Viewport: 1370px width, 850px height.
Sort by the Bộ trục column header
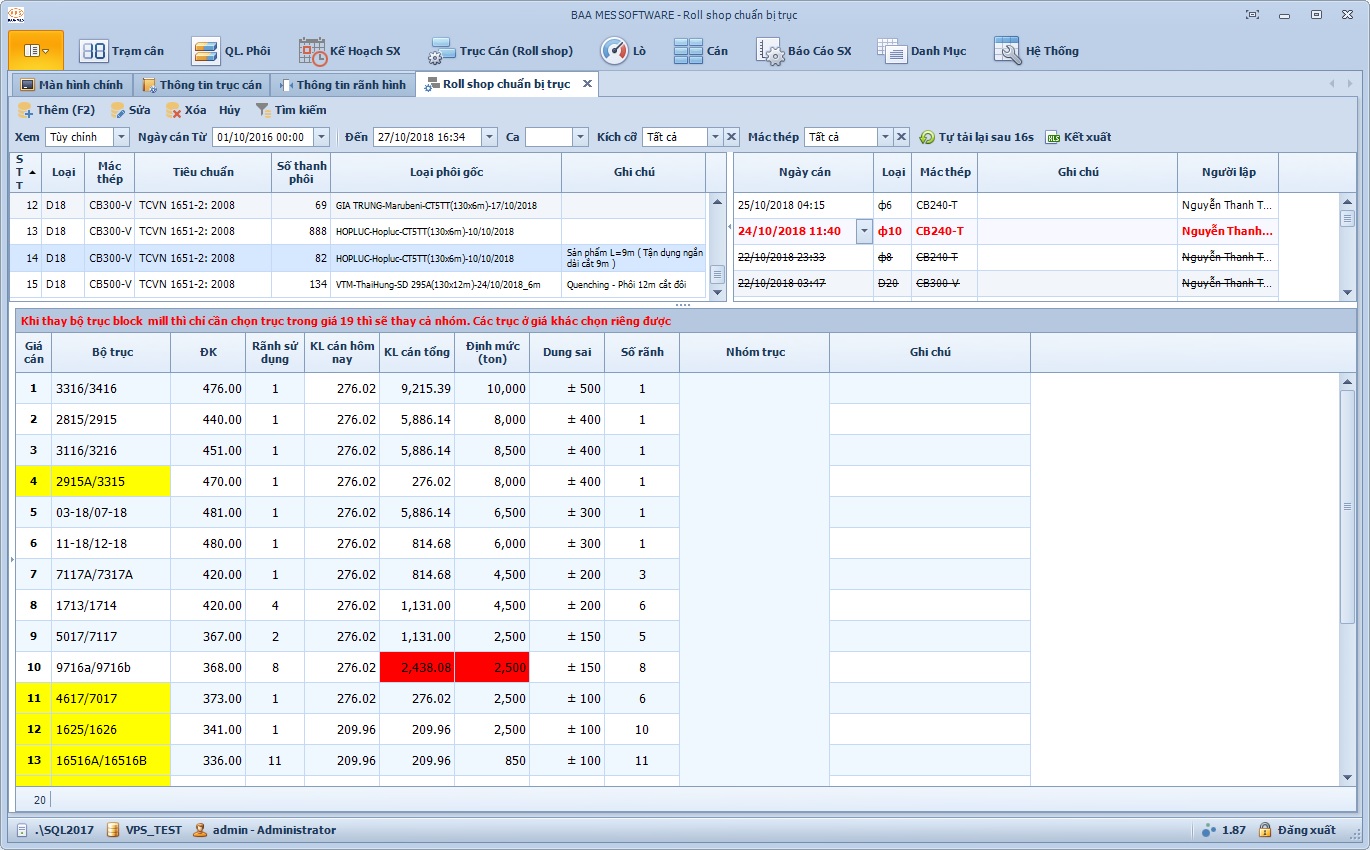[112, 352]
